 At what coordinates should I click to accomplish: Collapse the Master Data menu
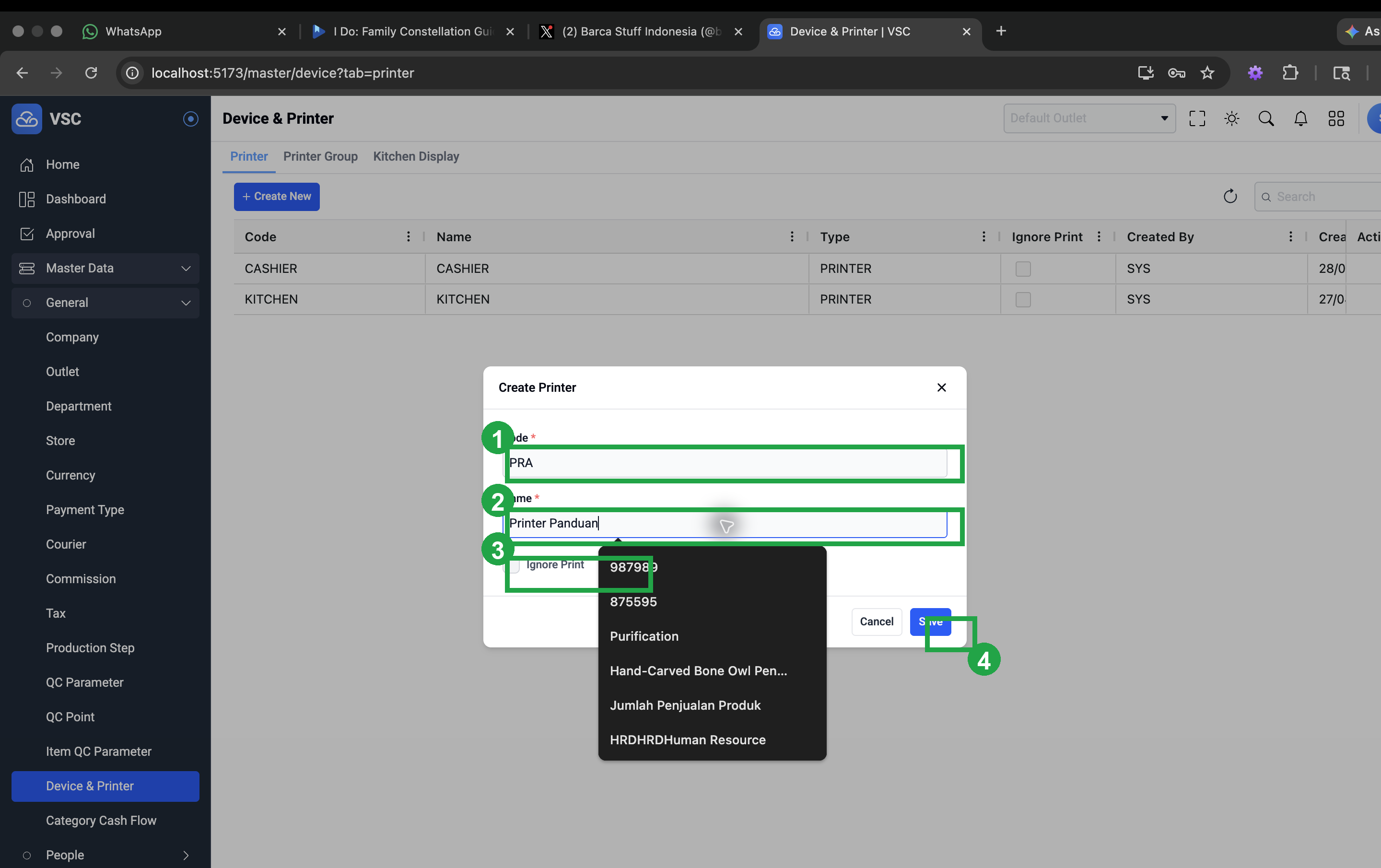tap(105, 268)
